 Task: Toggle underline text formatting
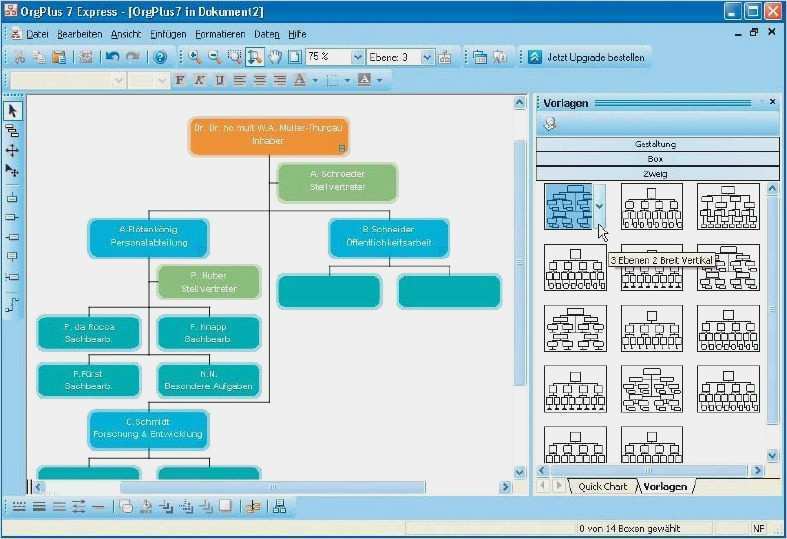[219, 80]
